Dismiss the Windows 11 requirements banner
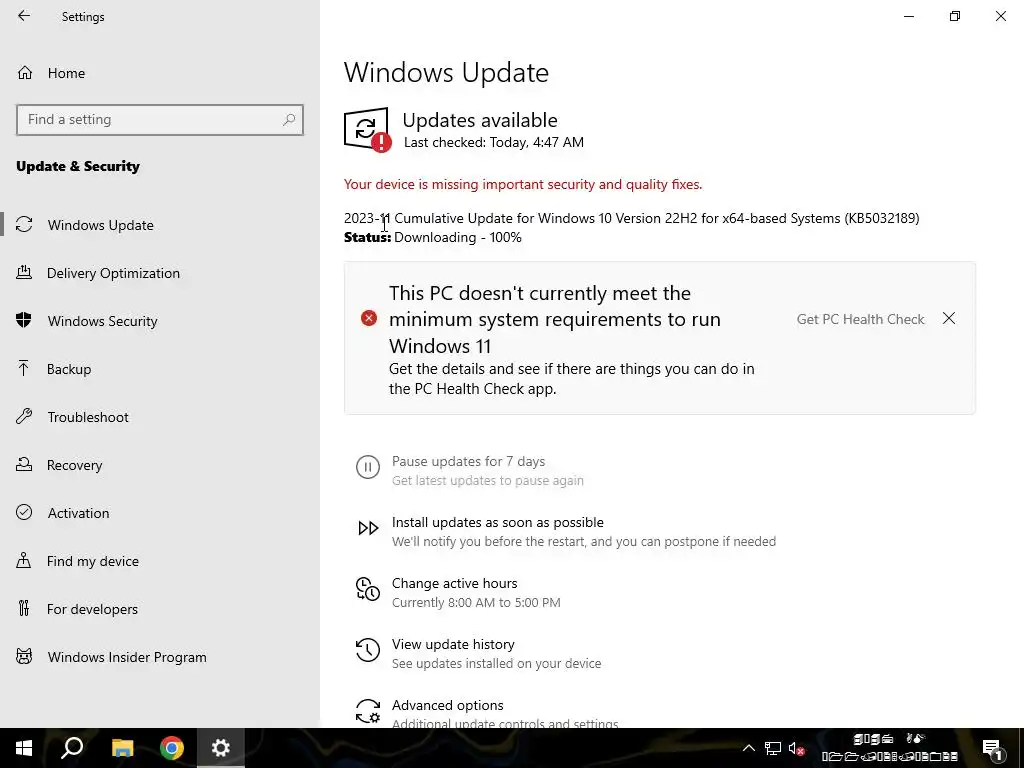Screen dimensions: 1024x768 (949, 318)
